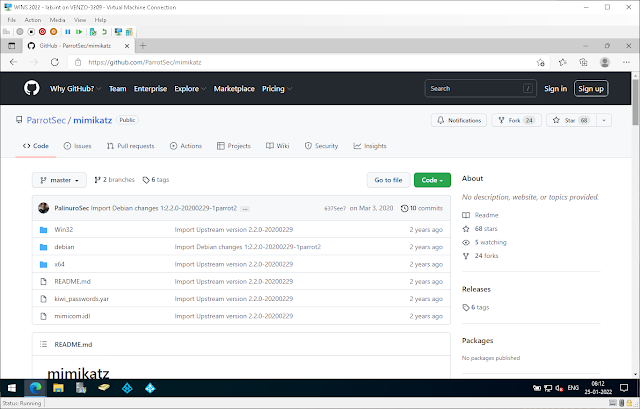
Task: Expand the commit message ellipsis
Action: point(245,209)
